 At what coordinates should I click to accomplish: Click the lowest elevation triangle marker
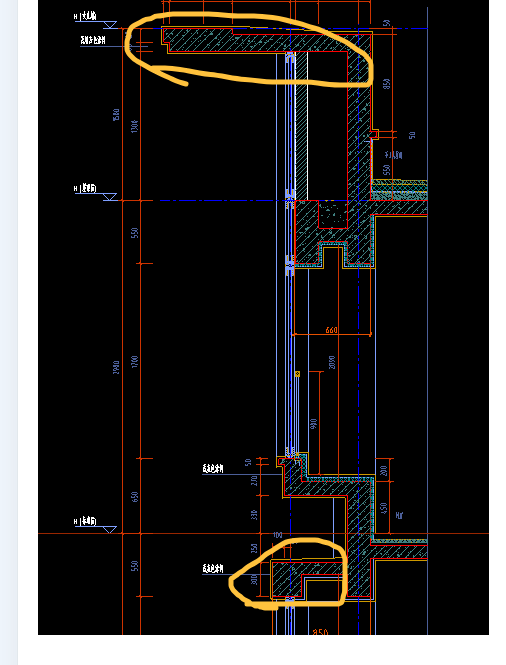(x=110, y=530)
